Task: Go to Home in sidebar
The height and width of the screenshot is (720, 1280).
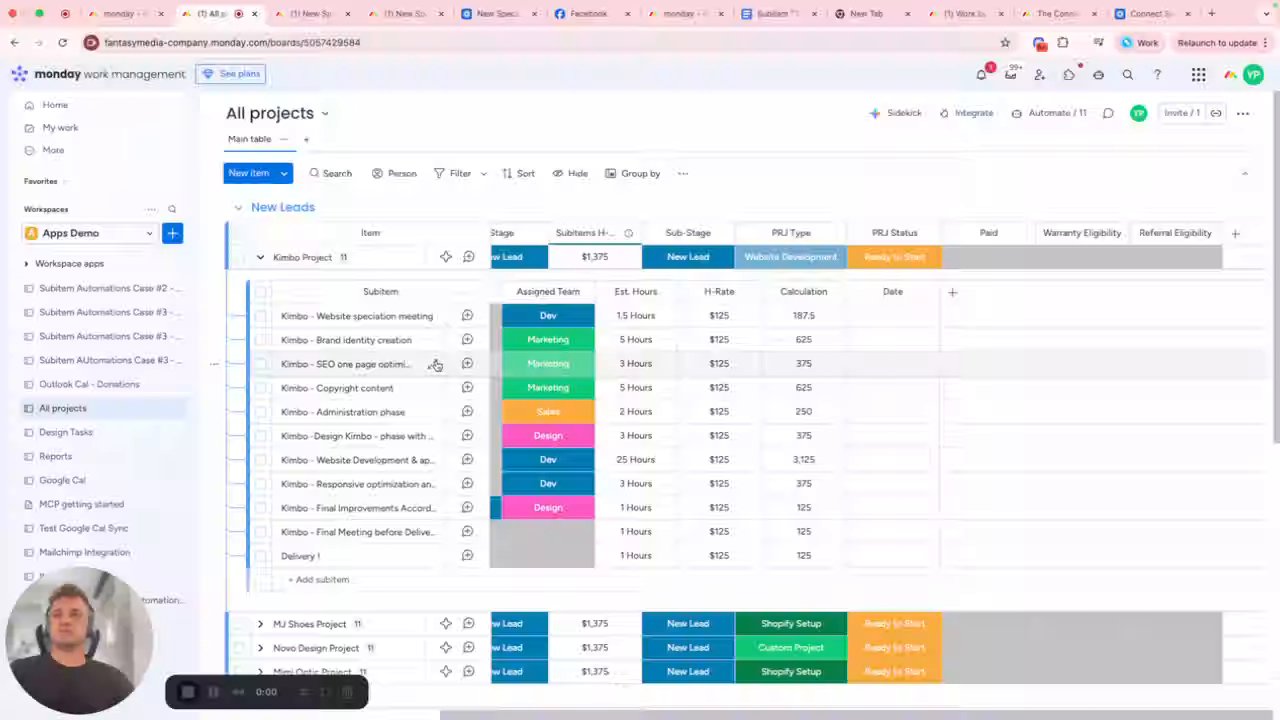Action: (x=55, y=105)
